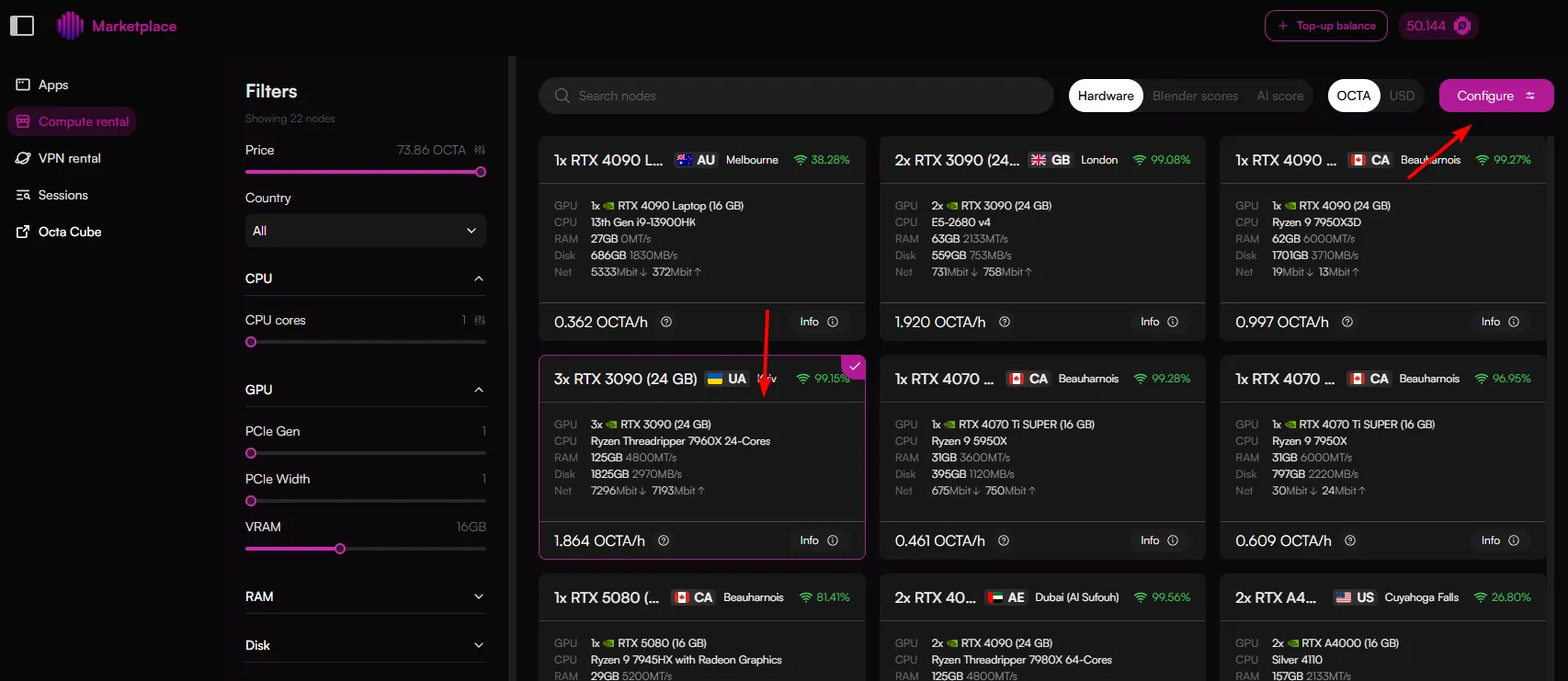Click 99.27% reliability indicator
This screenshot has height=681, width=1568.
pos(1503,160)
